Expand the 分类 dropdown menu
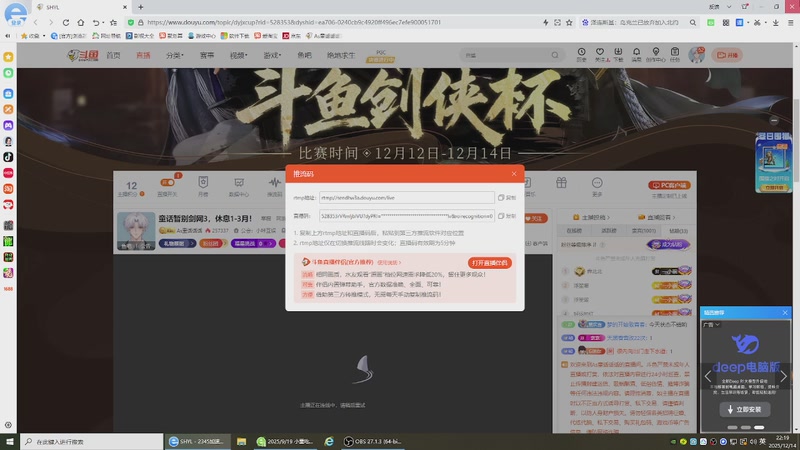Viewport: 800px width, 450px height. pos(174,55)
